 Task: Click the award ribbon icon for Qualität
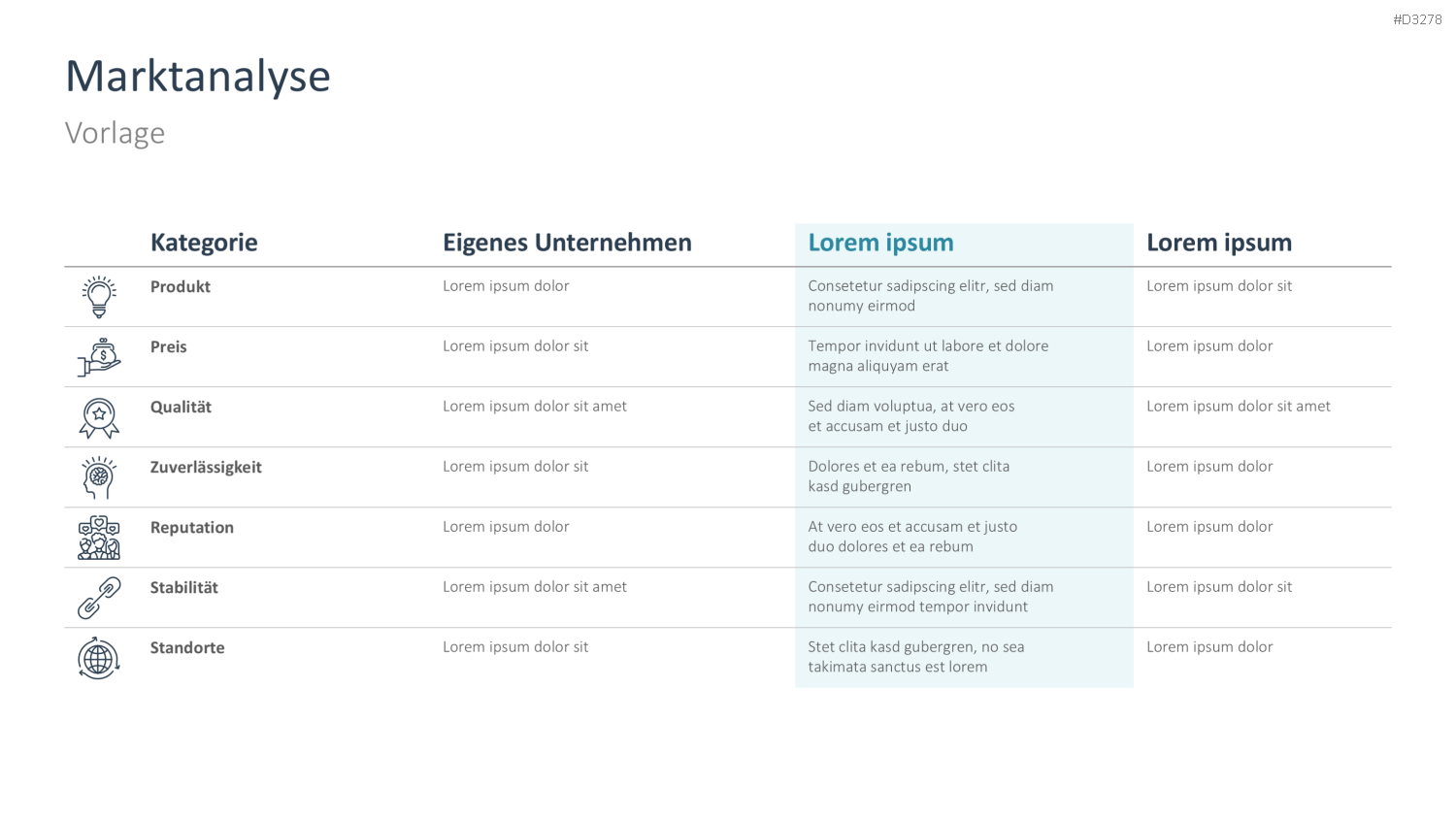[x=99, y=418]
